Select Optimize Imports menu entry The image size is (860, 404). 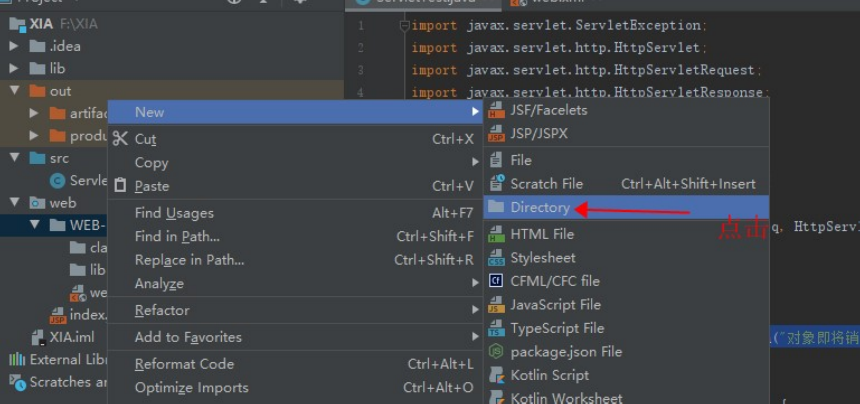(x=295, y=388)
